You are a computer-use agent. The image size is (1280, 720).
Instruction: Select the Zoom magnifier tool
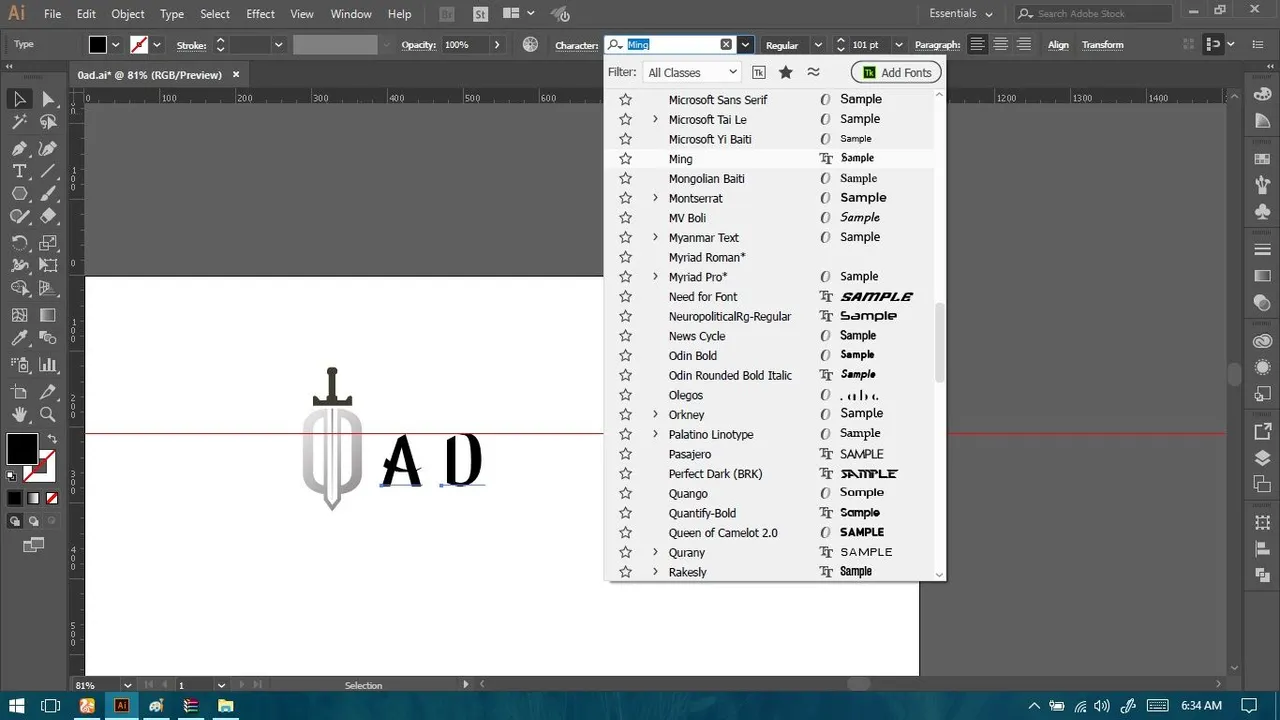point(48,414)
